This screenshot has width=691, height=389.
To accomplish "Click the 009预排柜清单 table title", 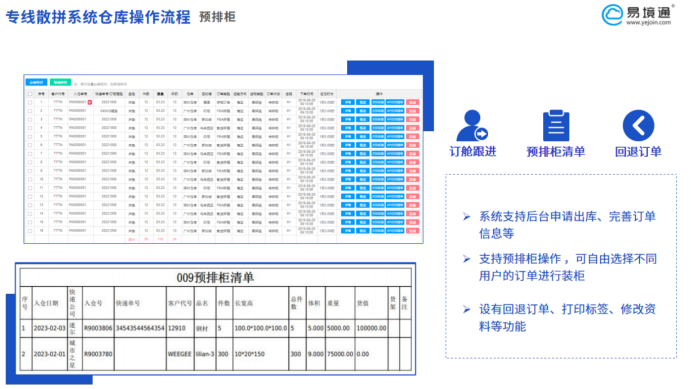I will tap(215, 278).
